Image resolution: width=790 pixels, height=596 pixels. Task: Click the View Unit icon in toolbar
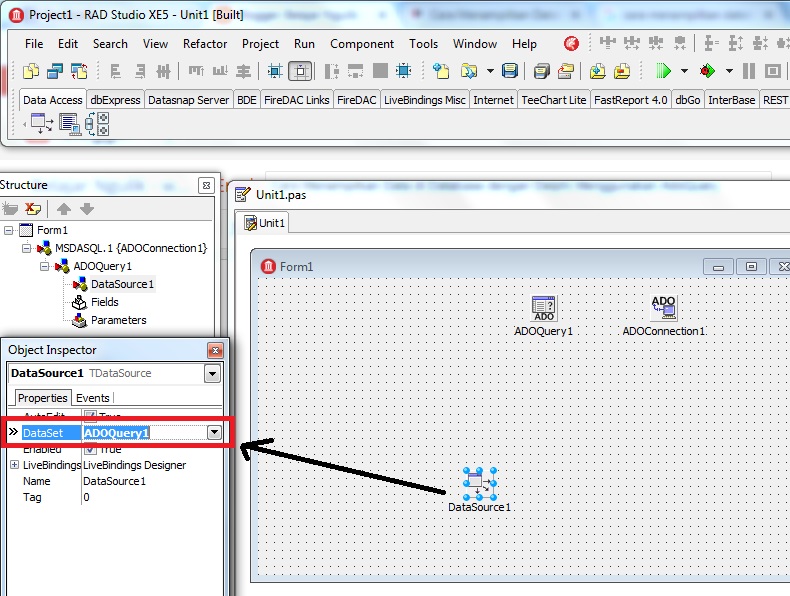pos(31,71)
